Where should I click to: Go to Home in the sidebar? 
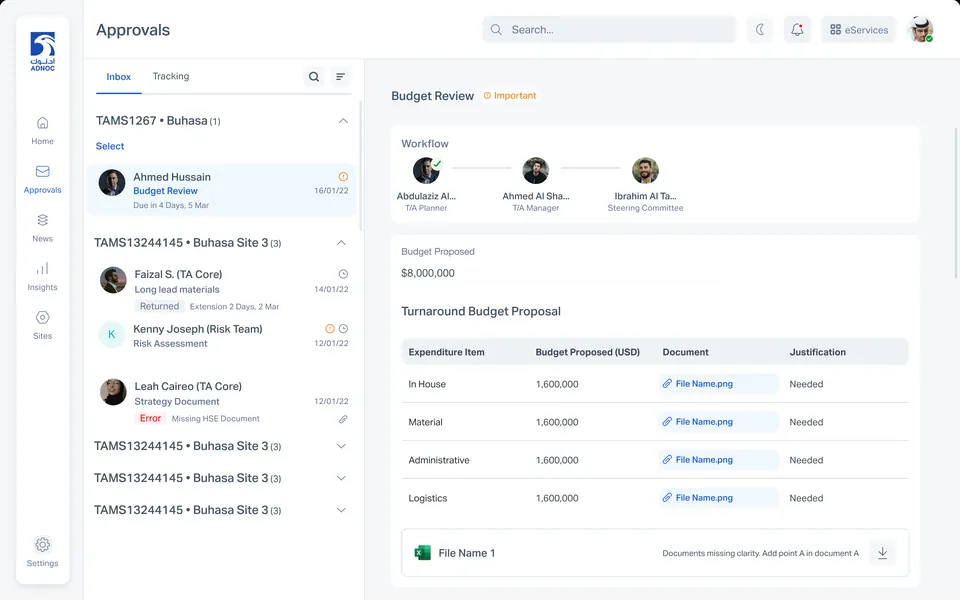[42, 131]
